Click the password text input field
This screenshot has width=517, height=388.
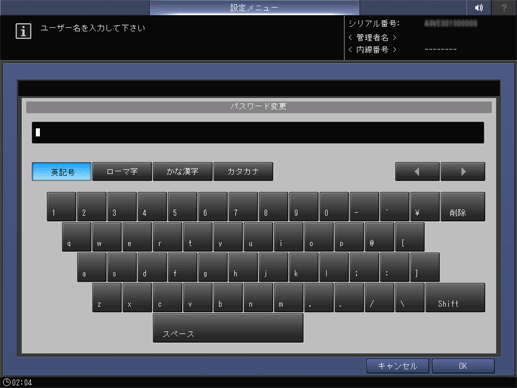pyautogui.click(x=258, y=133)
